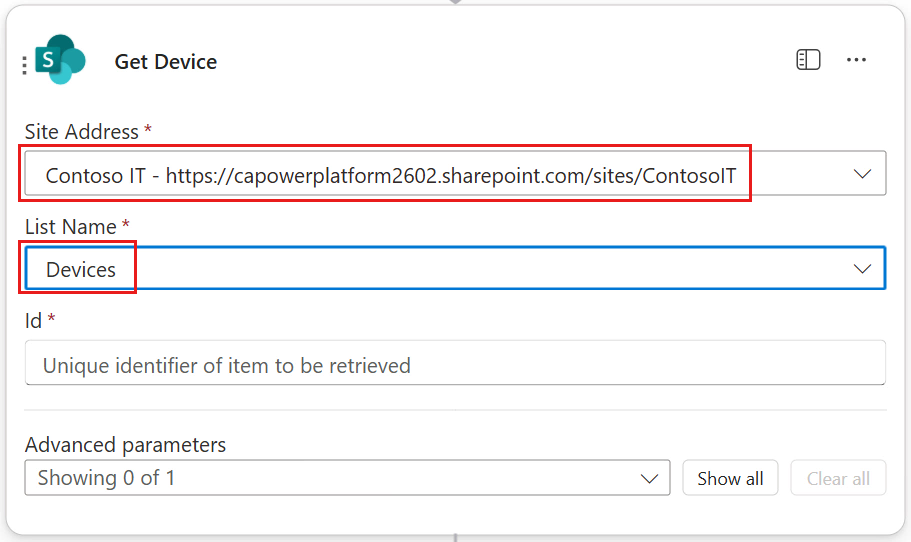Image resolution: width=911 pixels, height=542 pixels.
Task: Click the Show all button
Action: click(x=730, y=478)
